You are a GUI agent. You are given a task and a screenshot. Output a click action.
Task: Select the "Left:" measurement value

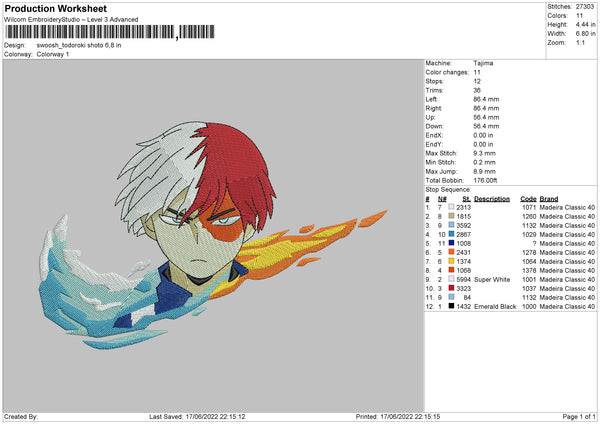(486, 99)
